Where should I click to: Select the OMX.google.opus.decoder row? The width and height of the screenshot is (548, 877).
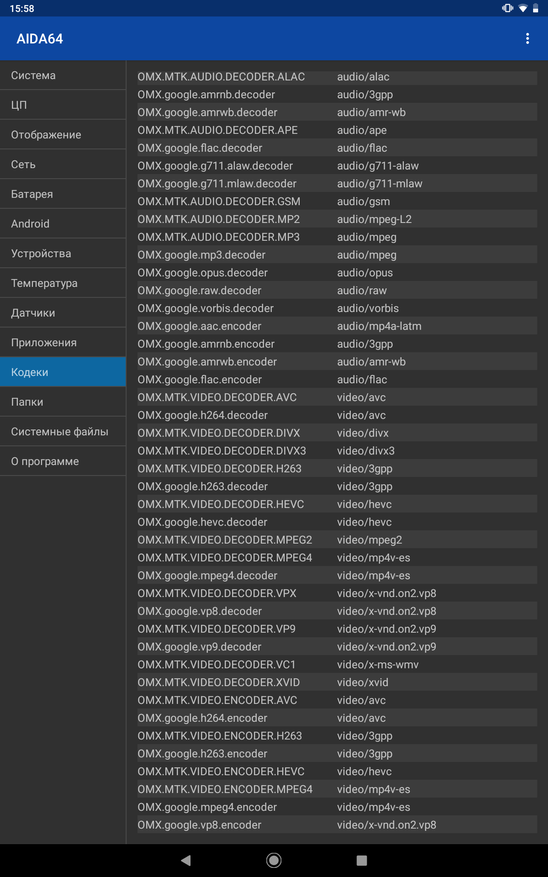pyautogui.click(x=337, y=272)
